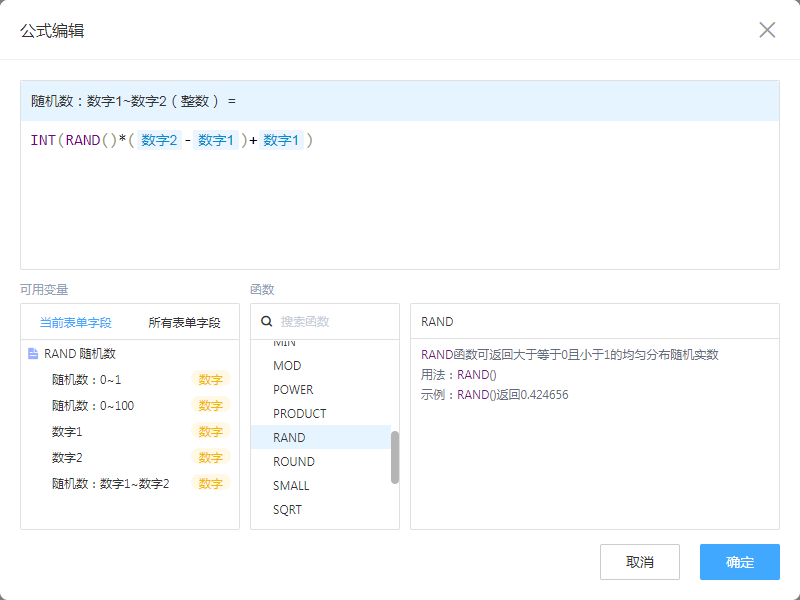Image resolution: width=800 pixels, height=600 pixels.
Task: Select 数字2 in available variables list
Action: click(67, 457)
